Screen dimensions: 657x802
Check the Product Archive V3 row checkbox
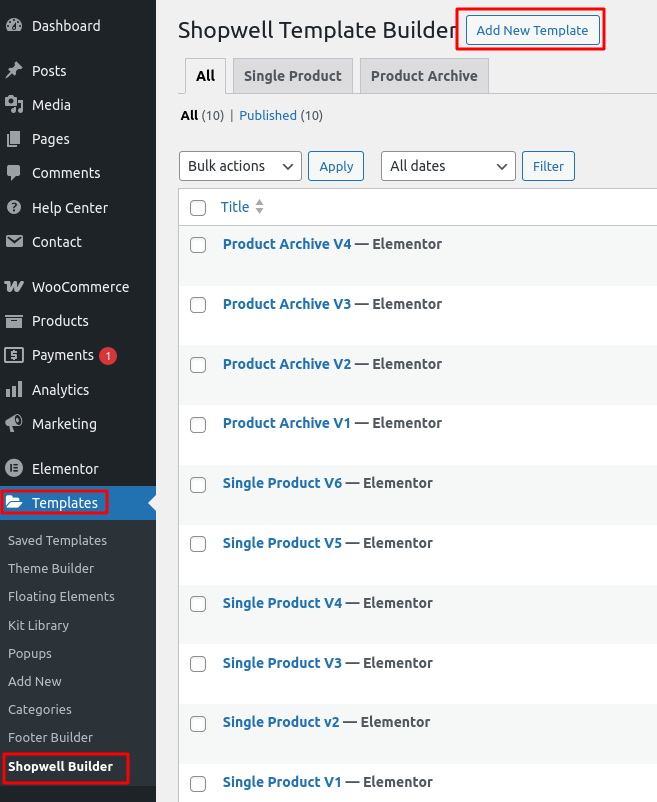pos(198,305)
